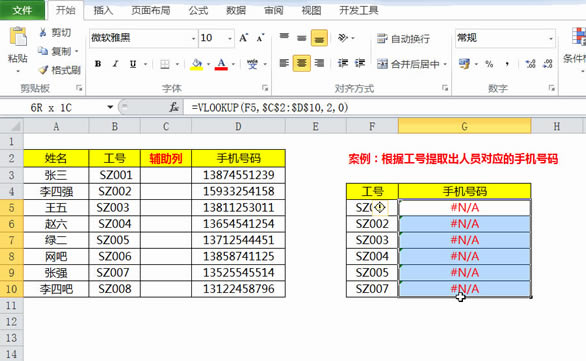Switch to the Developer tab
Image resolution: width=586 pixels, height=361 pixels.
tap(358, 10)
